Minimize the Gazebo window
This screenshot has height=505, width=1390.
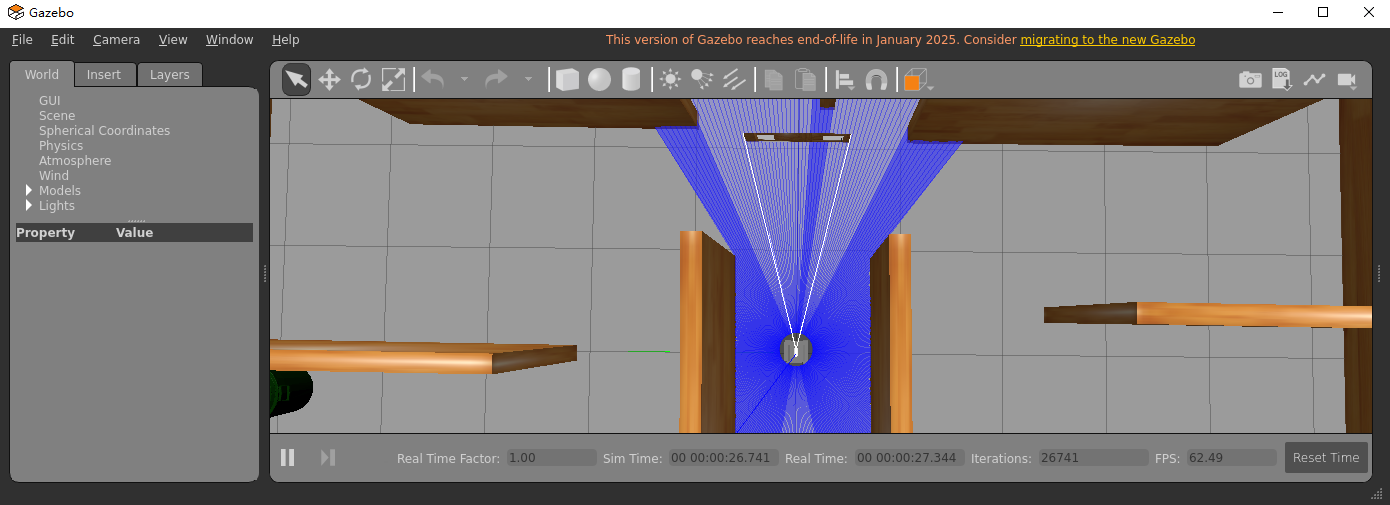pyautogui.click(x=1278, y=12)
